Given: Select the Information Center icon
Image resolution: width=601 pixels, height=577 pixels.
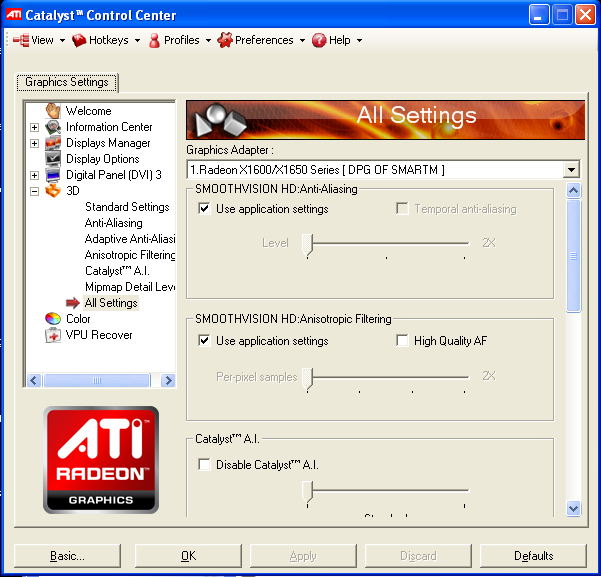Looking at the screenshot, I should coord(53,127).
